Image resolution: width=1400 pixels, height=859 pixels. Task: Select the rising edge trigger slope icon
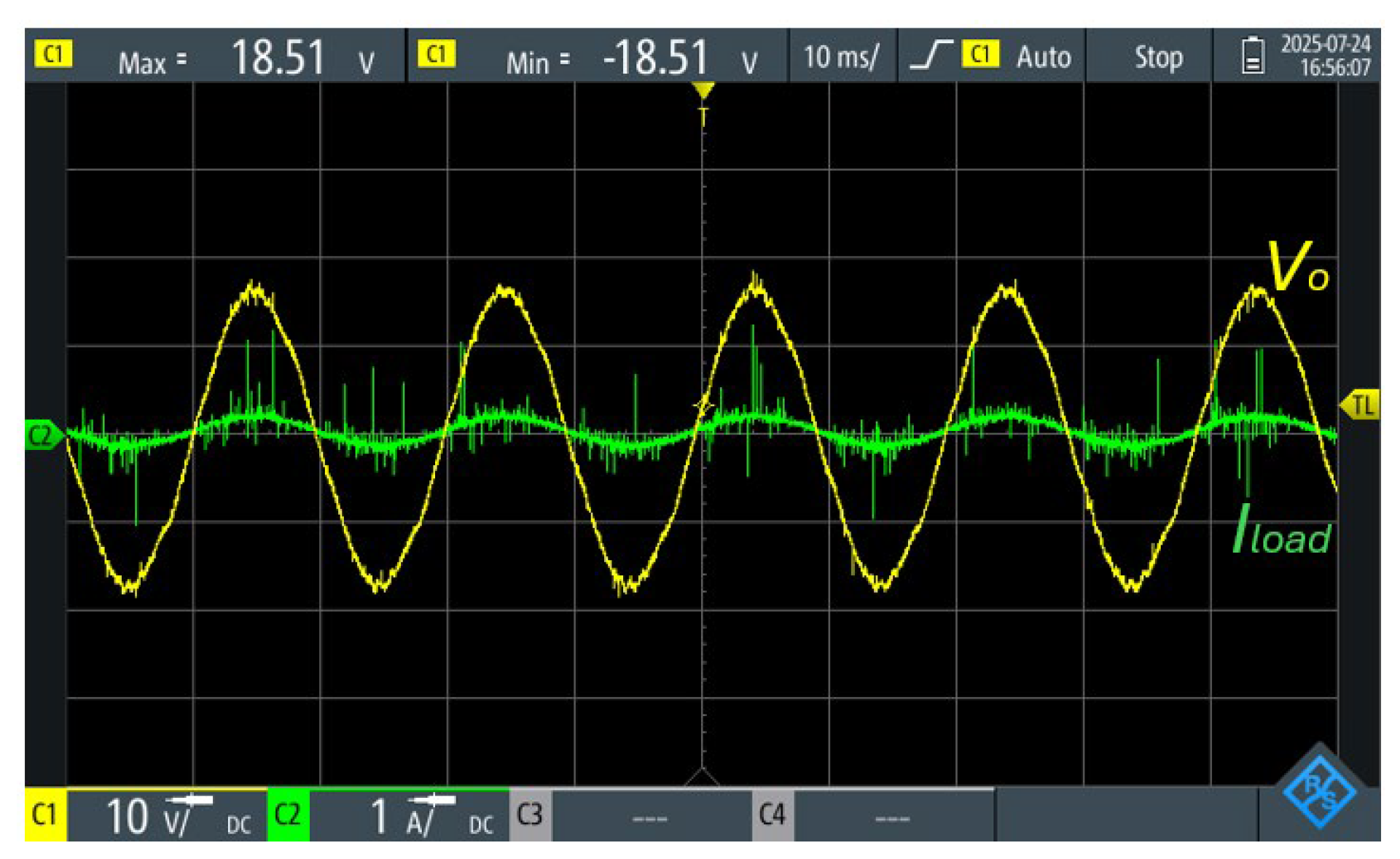(x=931, y=55)
